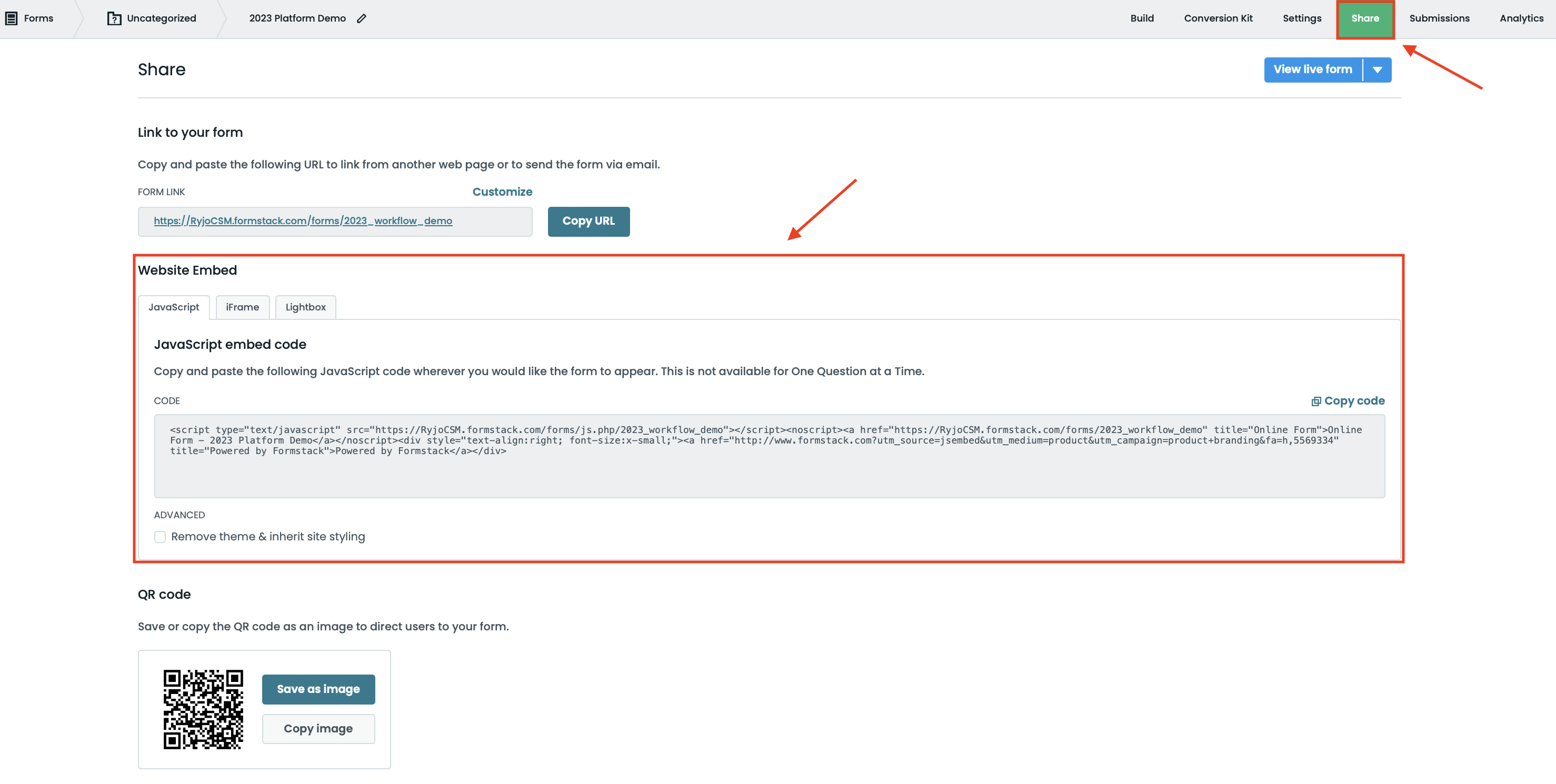The image size is (1556, 784).
Task: Select the JavaScript embed tab
Action: tap(173, 307)
